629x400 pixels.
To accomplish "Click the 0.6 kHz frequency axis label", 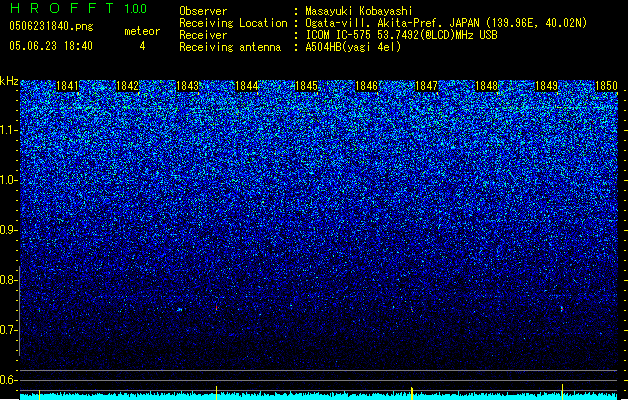I will click(x=8, y=380).
